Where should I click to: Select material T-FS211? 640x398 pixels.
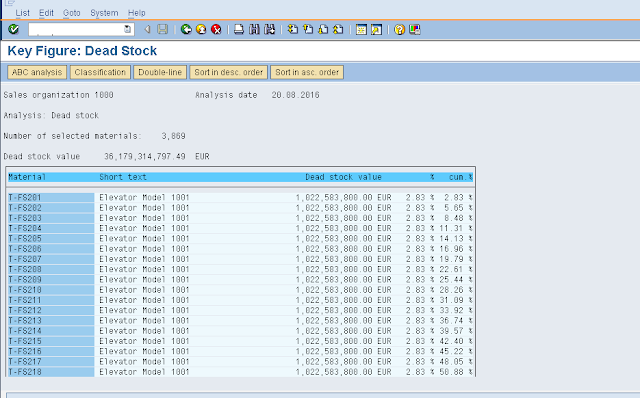point(51,300)
